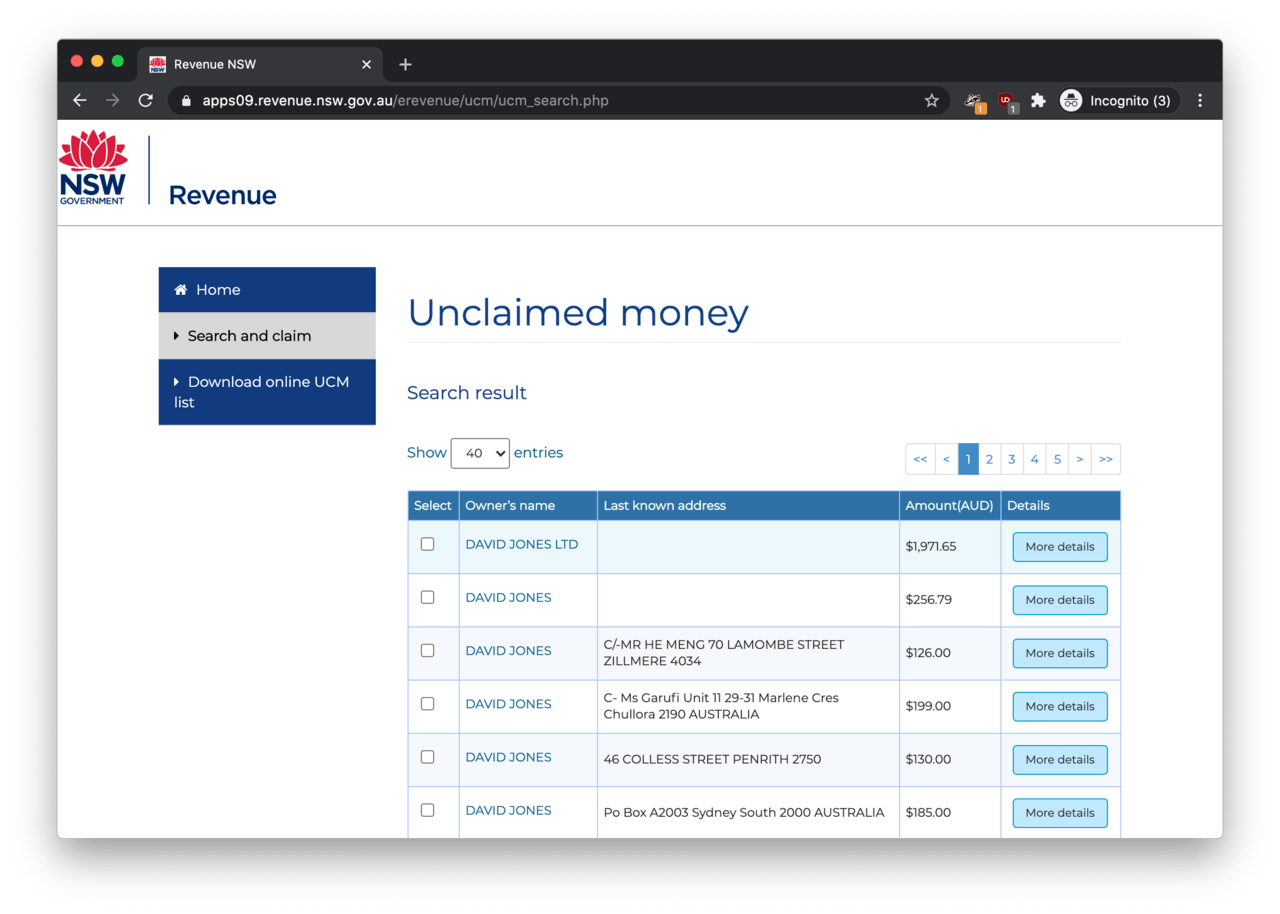Click the padlock site info icon
Image resolution: width=1280 pixels, height=914 pixels.
click(186, 100)
